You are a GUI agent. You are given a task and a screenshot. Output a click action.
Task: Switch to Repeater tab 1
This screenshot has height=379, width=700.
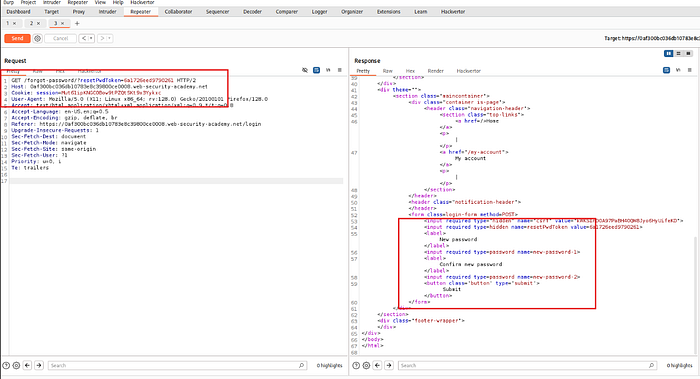pyautogui.click(x=8, y=23)
